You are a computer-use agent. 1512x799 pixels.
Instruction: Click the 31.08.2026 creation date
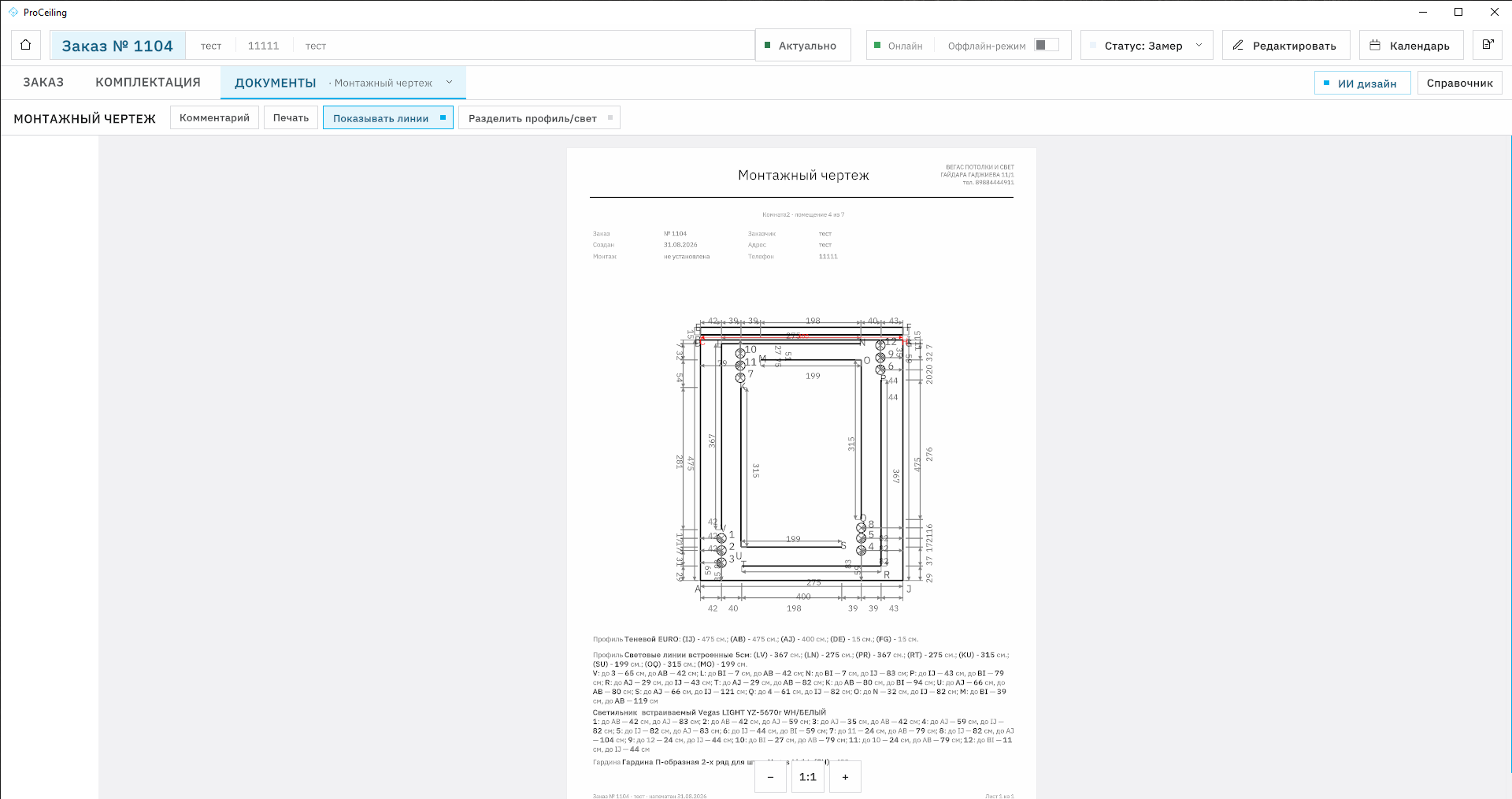pyautogui.click(x=680, y=244)
